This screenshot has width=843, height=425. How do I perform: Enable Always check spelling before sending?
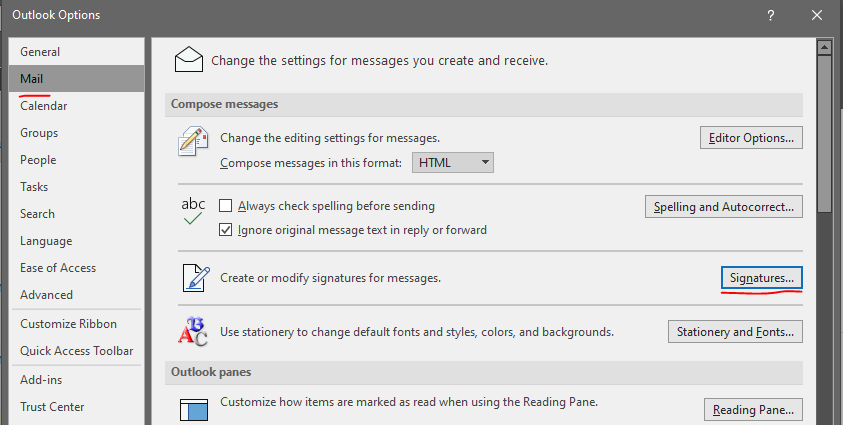pyautogui.click(x=226, y=206)
